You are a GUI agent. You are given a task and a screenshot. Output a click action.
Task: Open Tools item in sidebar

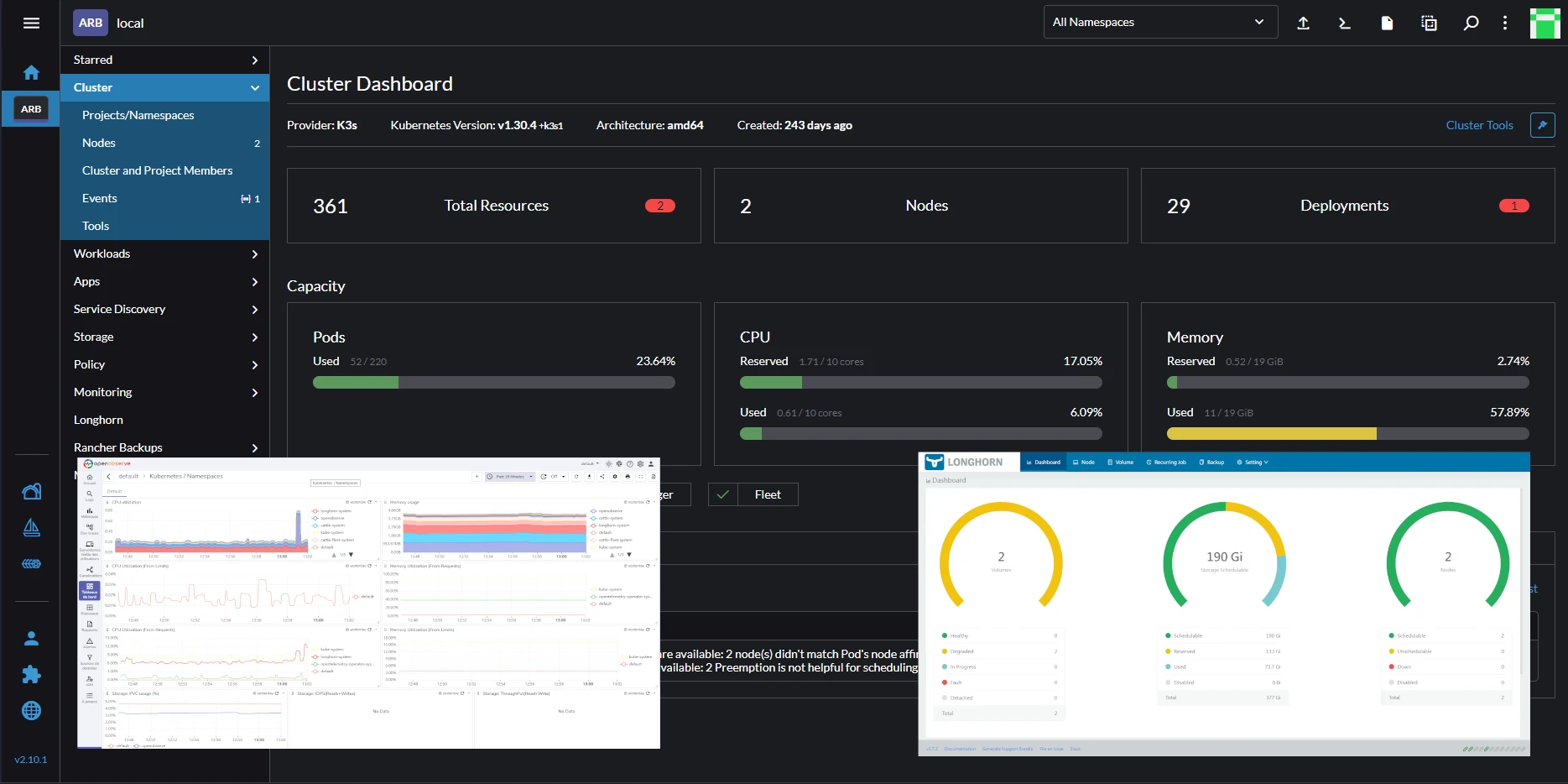coord(165,226)
